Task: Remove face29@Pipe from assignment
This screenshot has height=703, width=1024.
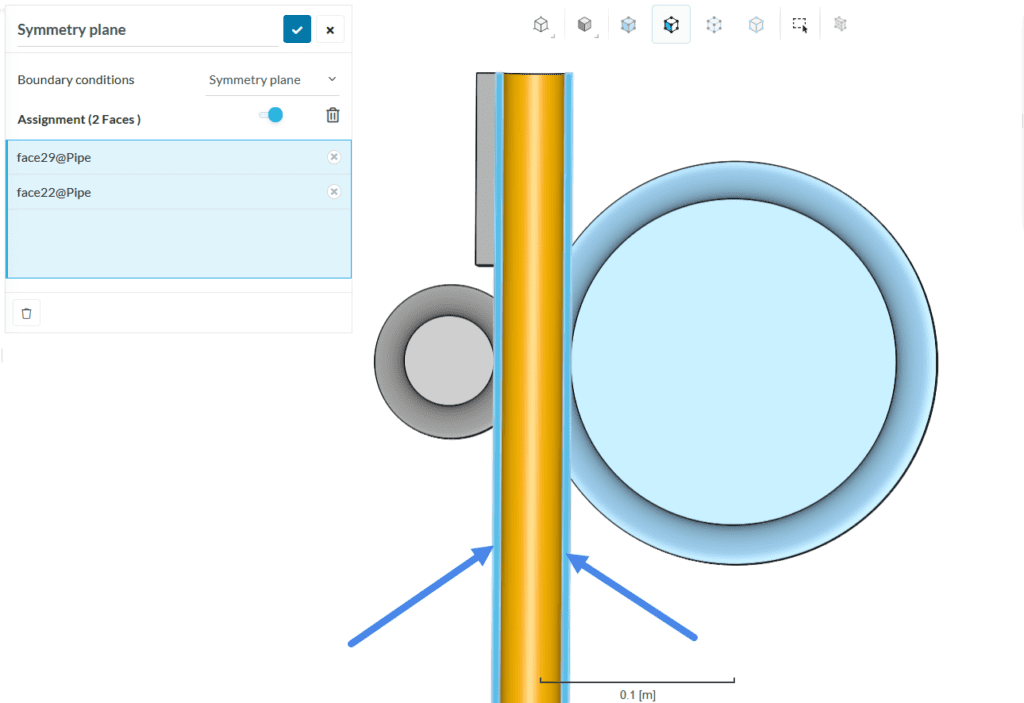Action: click(334, 157)
